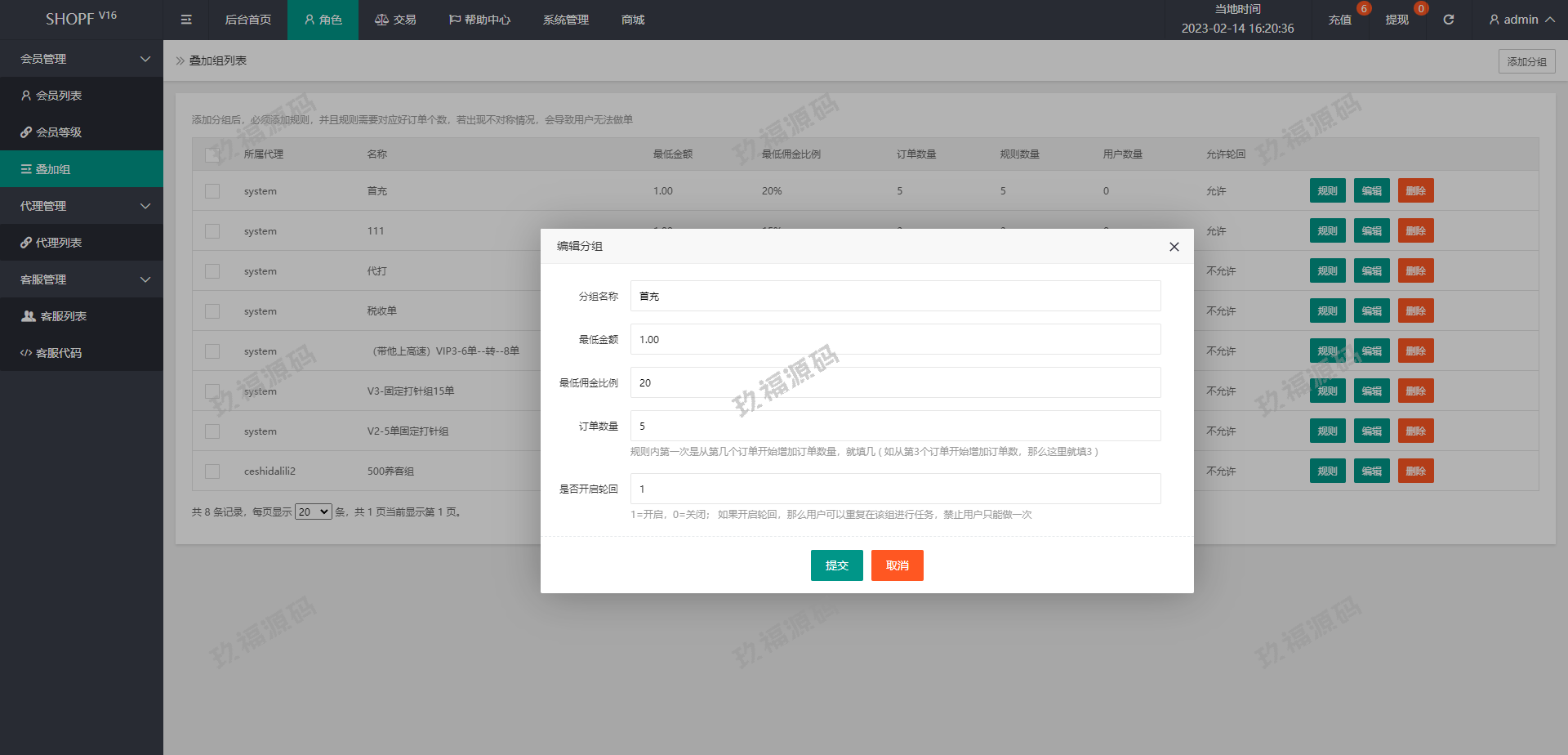1568x755 pixels.
Task: Click the 提现 notification item with badge
Action: tap(1396, 20)
